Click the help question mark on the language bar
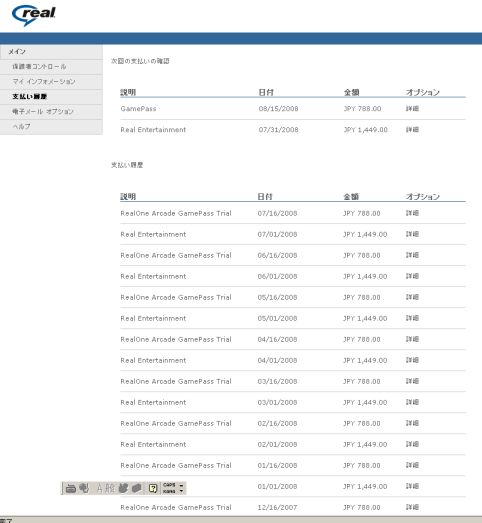 pyautogui.click(x=153, y=489)
